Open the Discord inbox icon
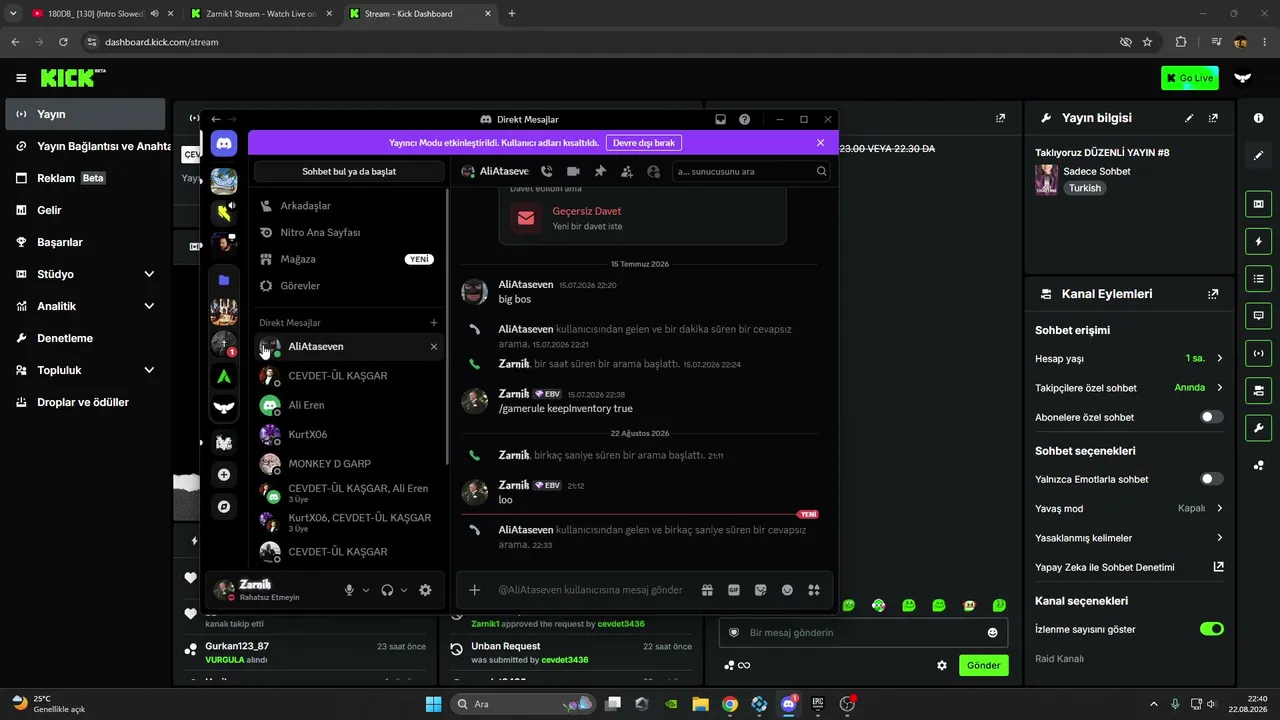Image resolution: width=1280 pixels, height=720 pixels. [720, 119]
